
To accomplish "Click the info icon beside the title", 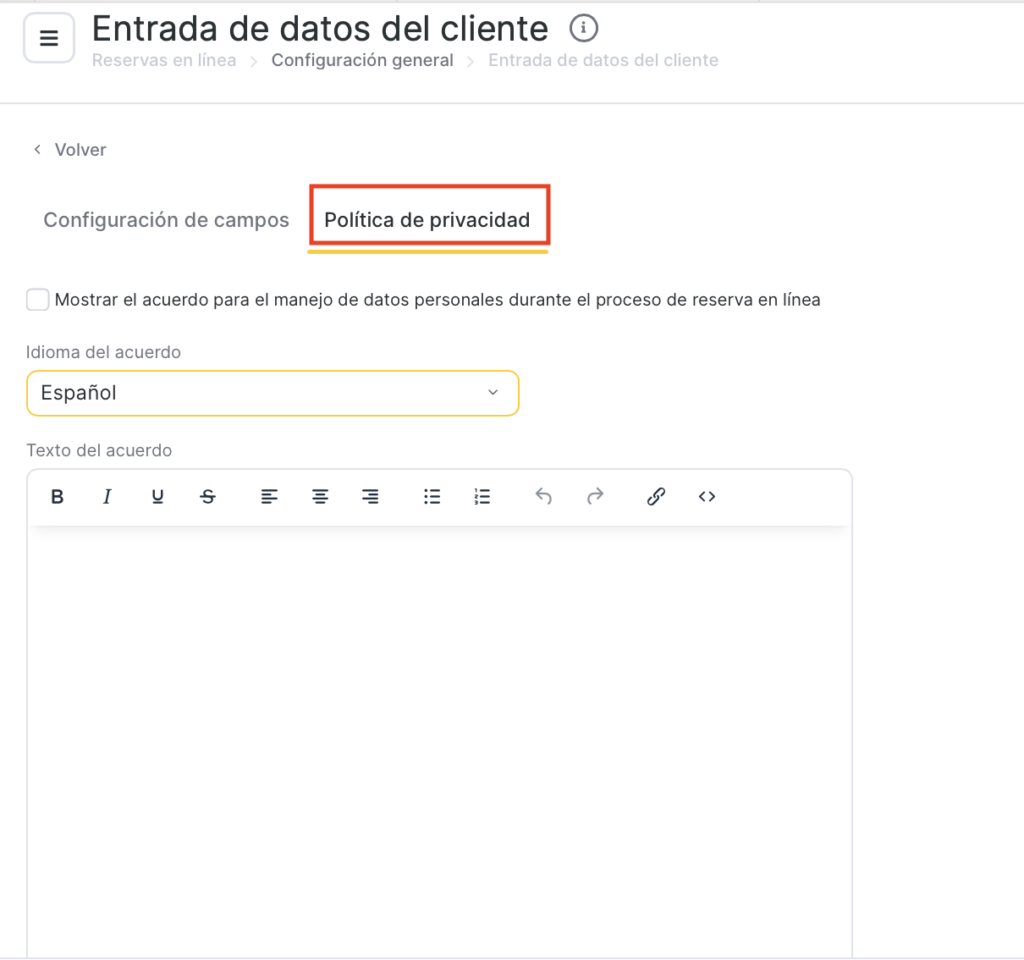I will pyautogui.click(x=583, y=27).
